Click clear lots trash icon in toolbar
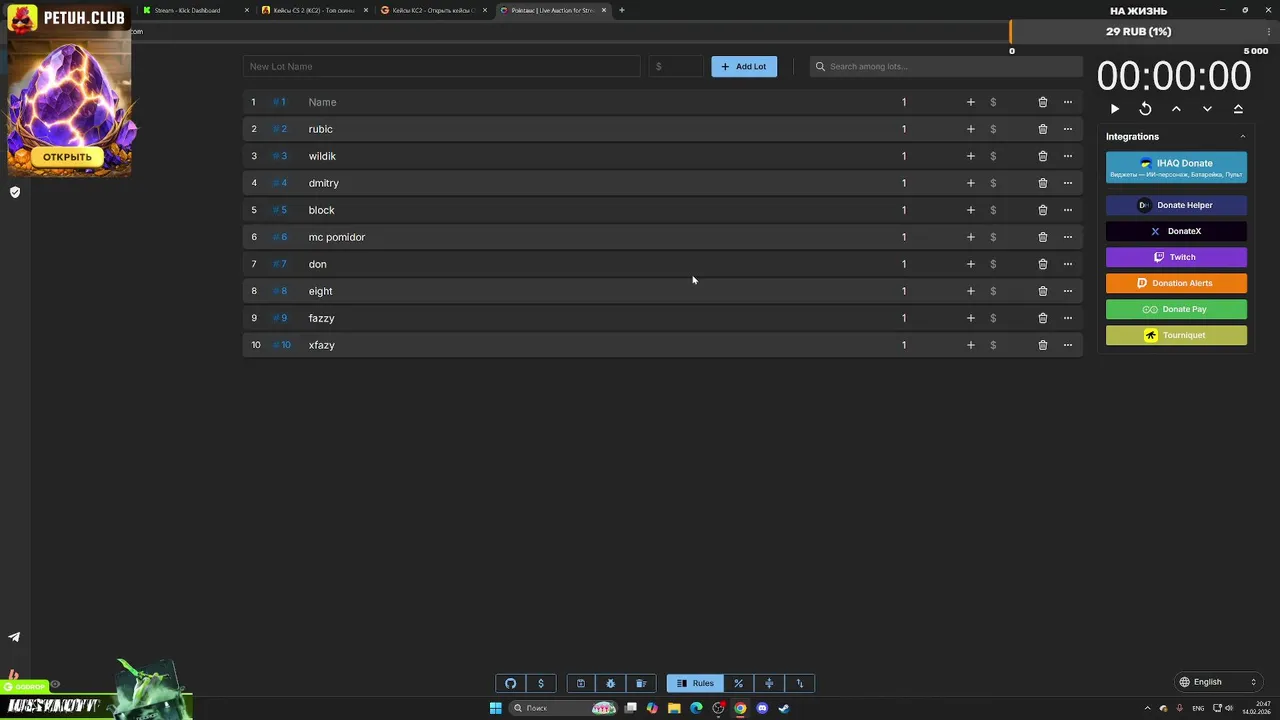 click(641, 683)
